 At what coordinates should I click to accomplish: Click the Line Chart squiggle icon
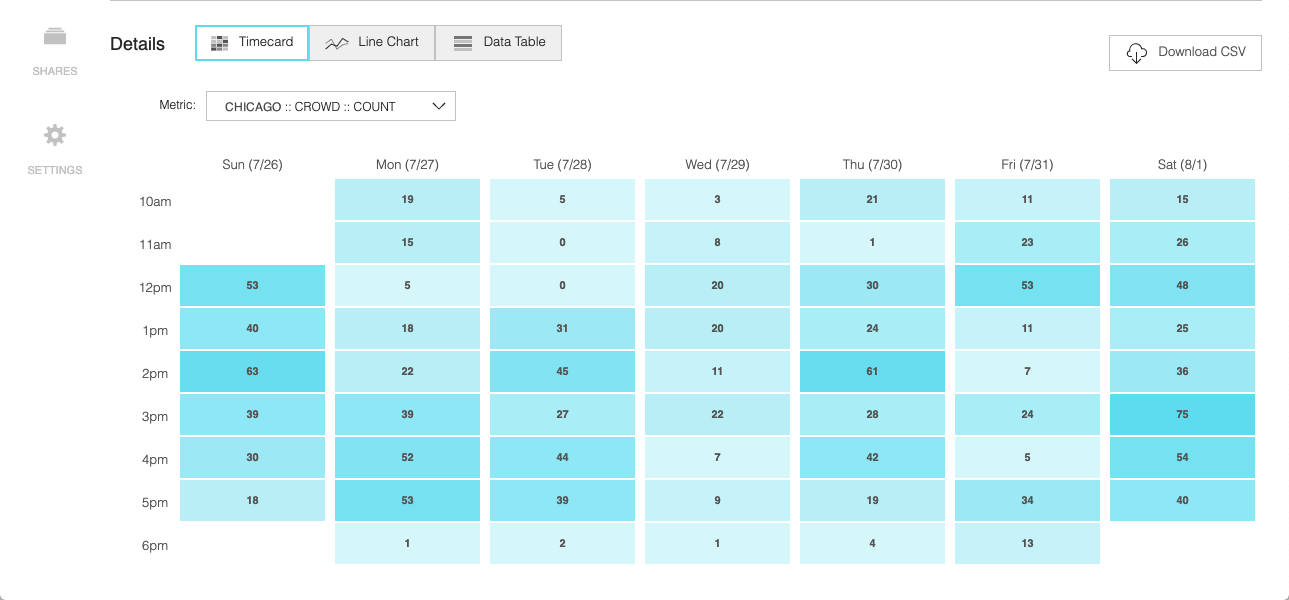337,43
